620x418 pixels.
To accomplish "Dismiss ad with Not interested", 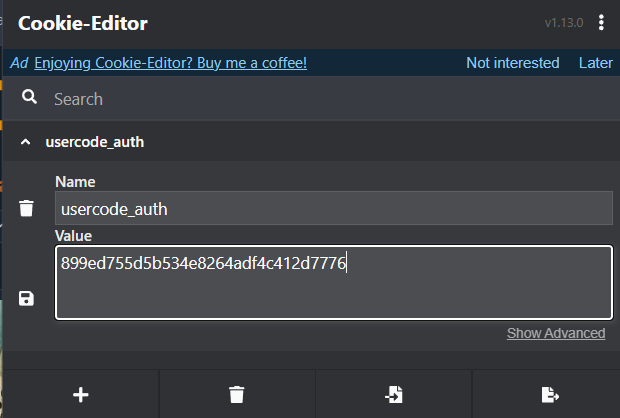I will click(x=512, y=63).
